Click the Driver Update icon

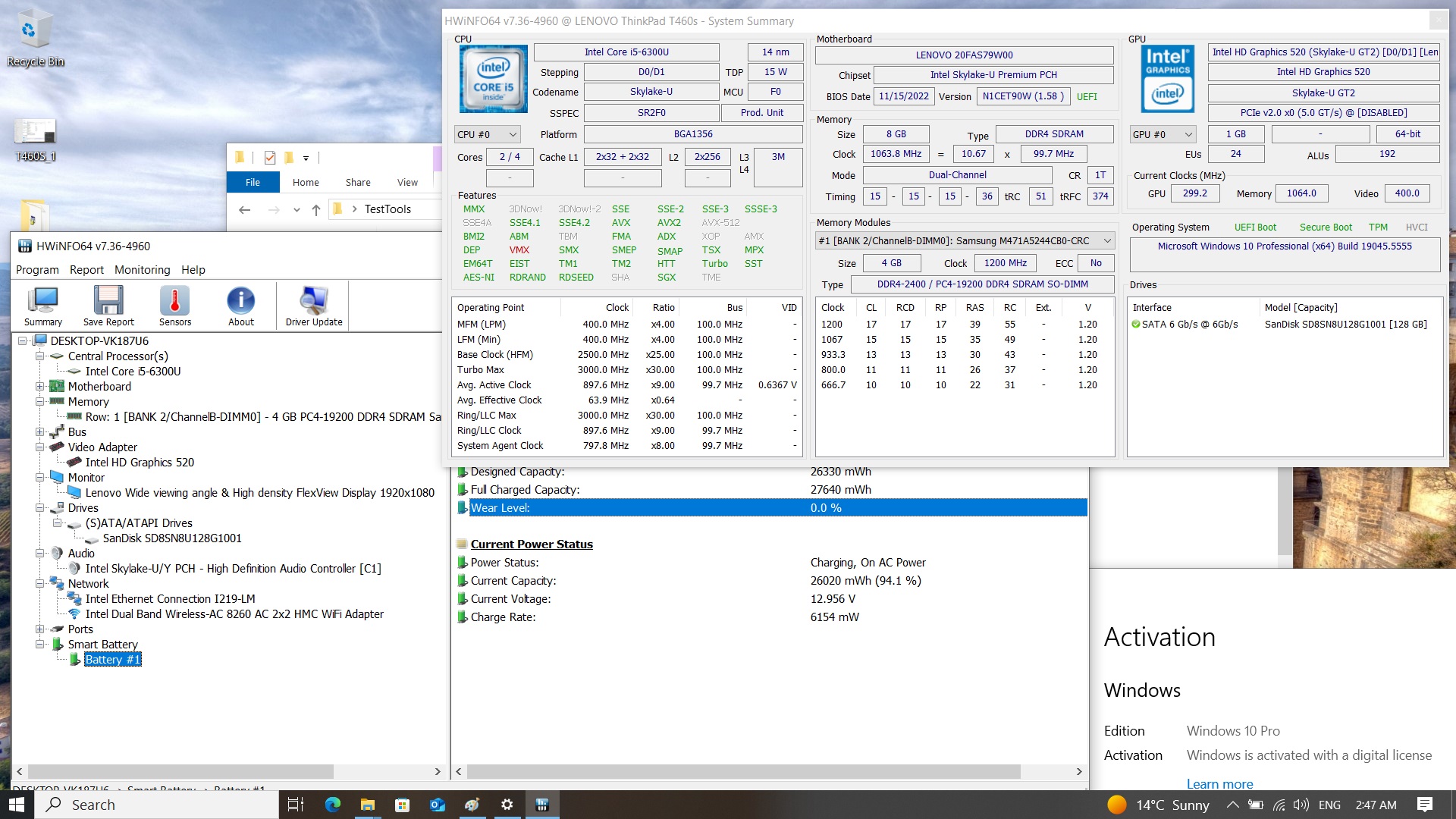(314, 306)
